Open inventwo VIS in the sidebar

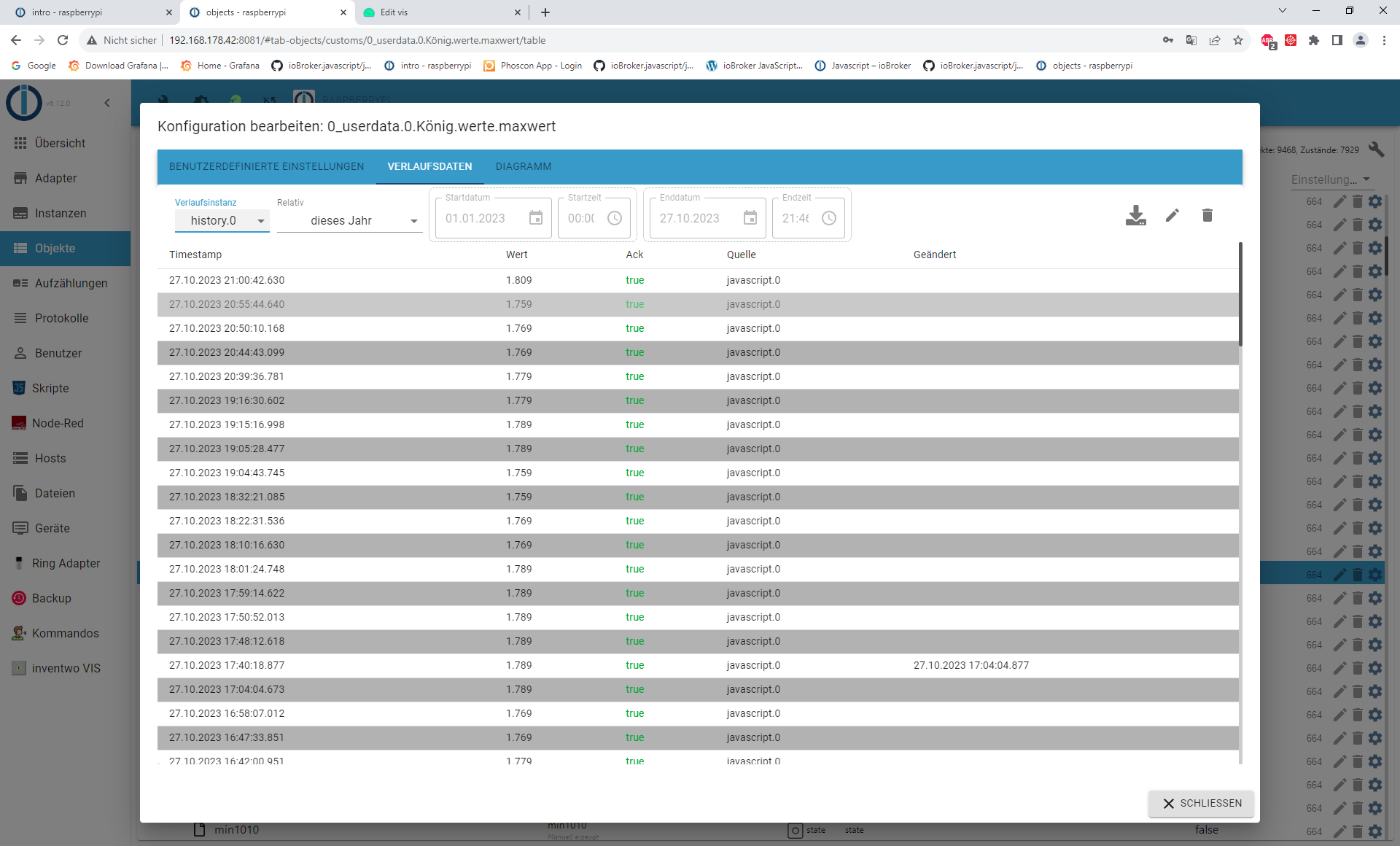pos(65,668)
